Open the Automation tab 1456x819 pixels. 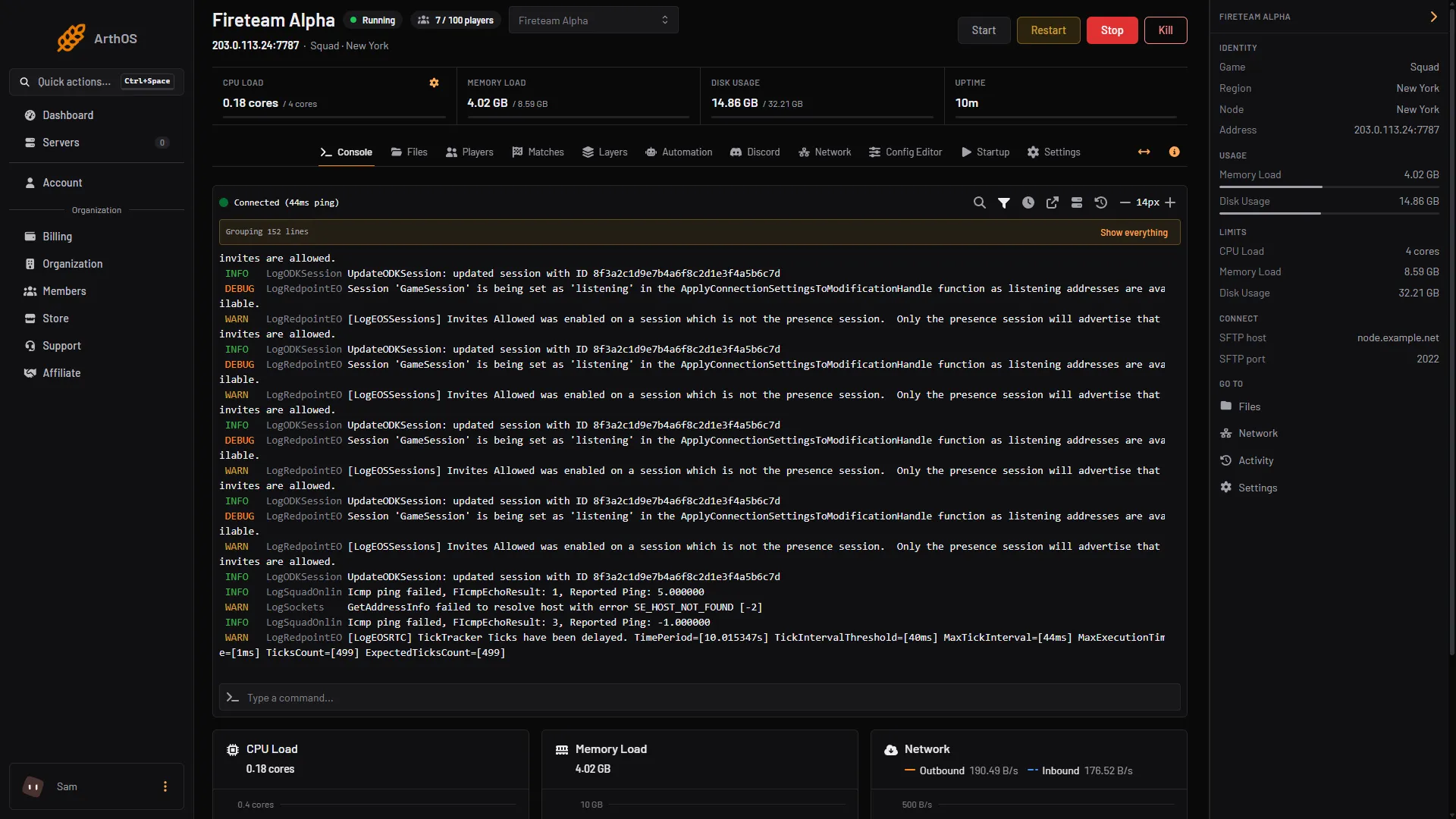[679, 152]
